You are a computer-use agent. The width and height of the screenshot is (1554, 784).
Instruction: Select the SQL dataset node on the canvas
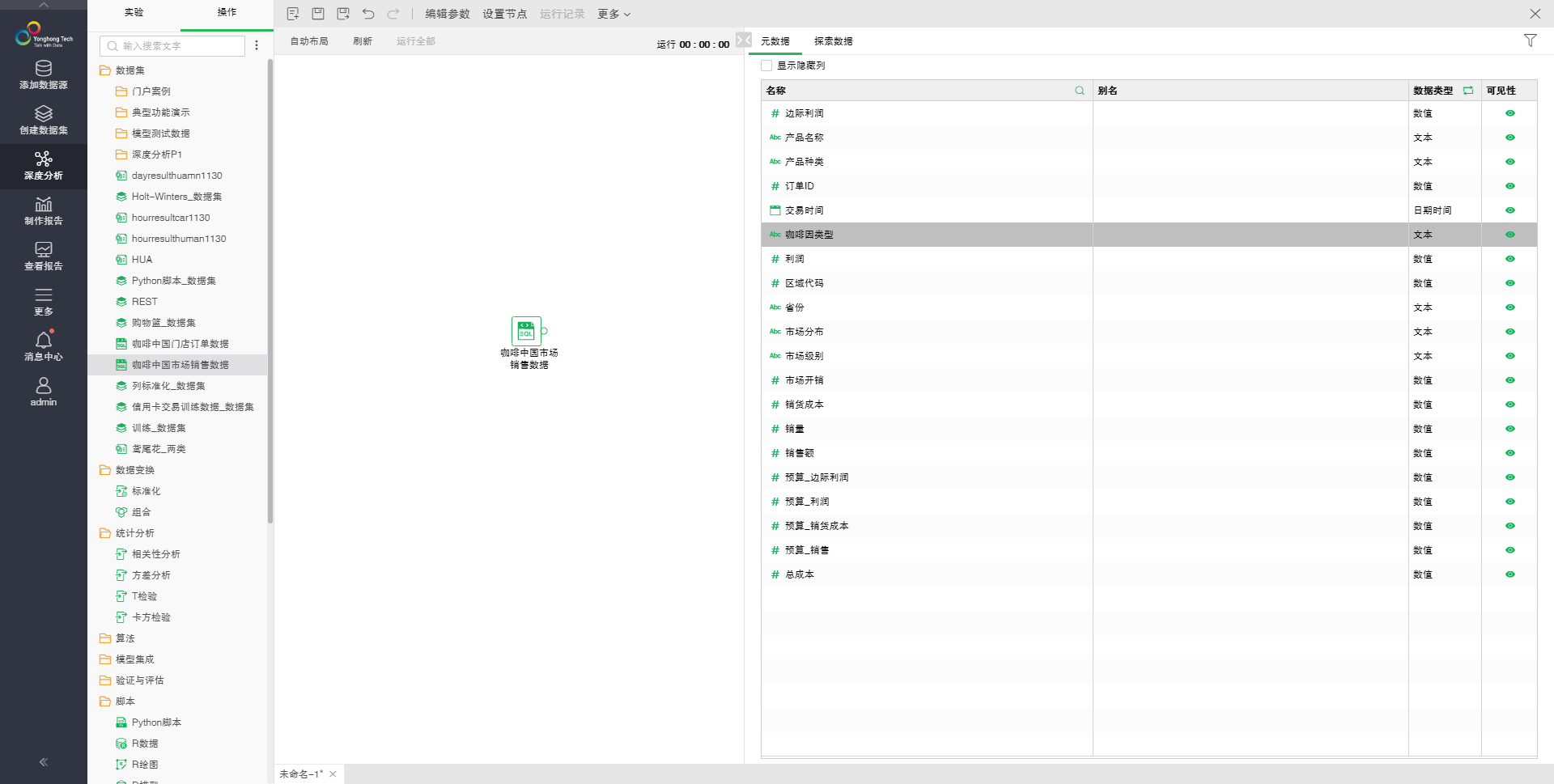tap(526, 332)
